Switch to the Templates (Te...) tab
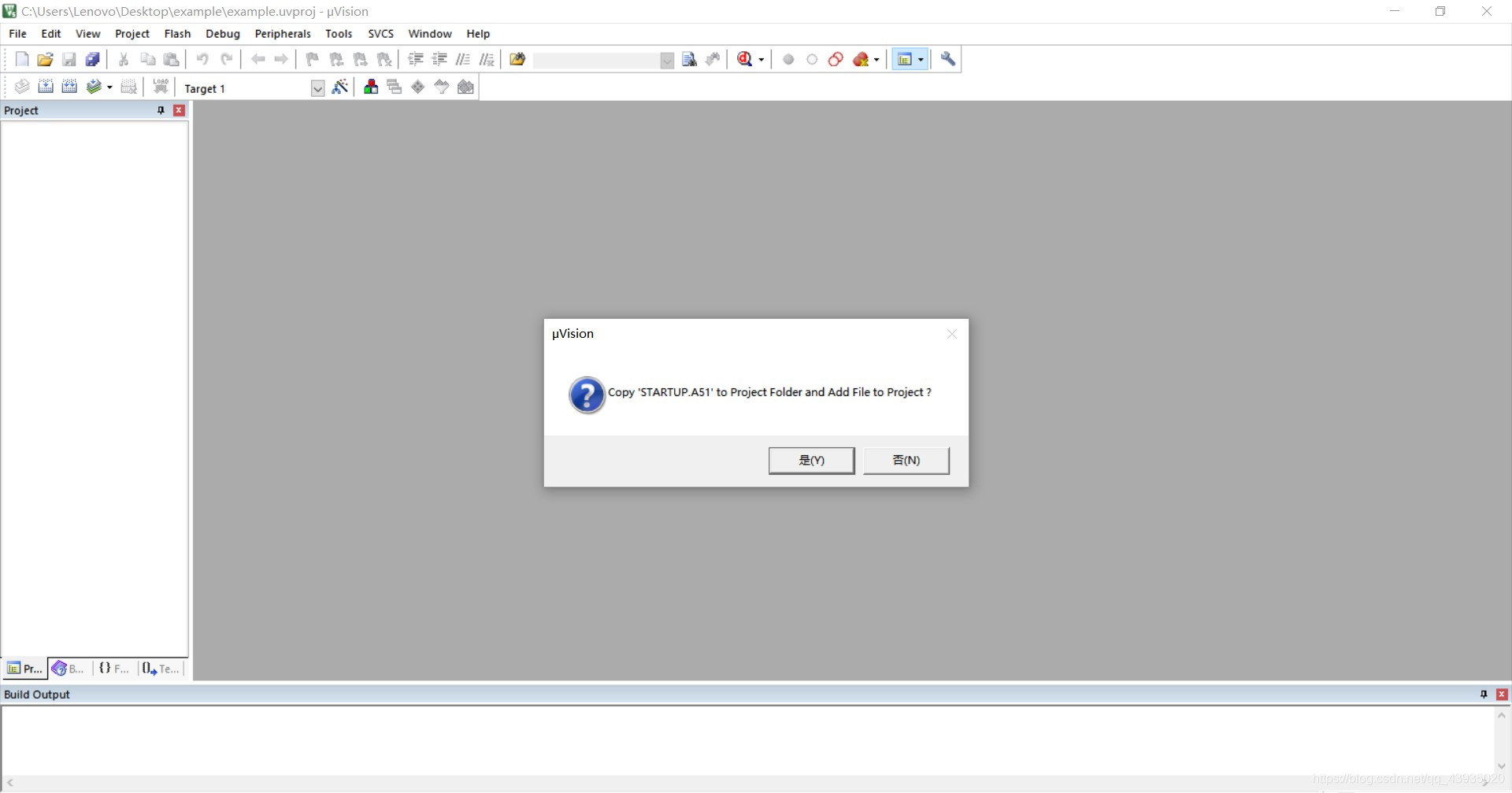1512x793 pixels. pyautogui.click(x=161, y=669)
